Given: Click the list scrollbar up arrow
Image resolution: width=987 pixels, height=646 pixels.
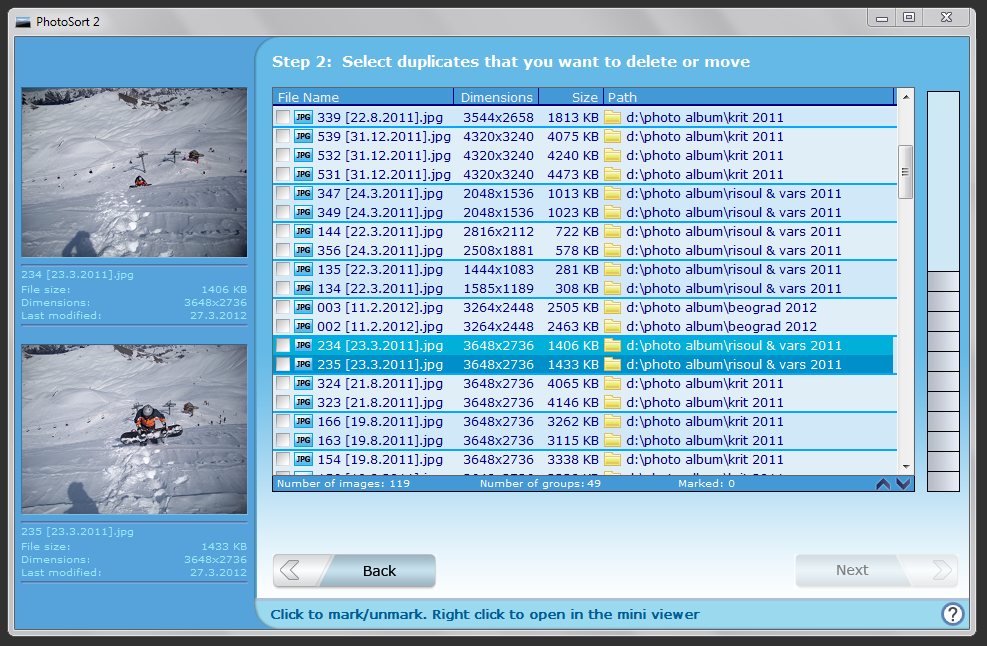Looking at the screenshot, I should 906,97.
